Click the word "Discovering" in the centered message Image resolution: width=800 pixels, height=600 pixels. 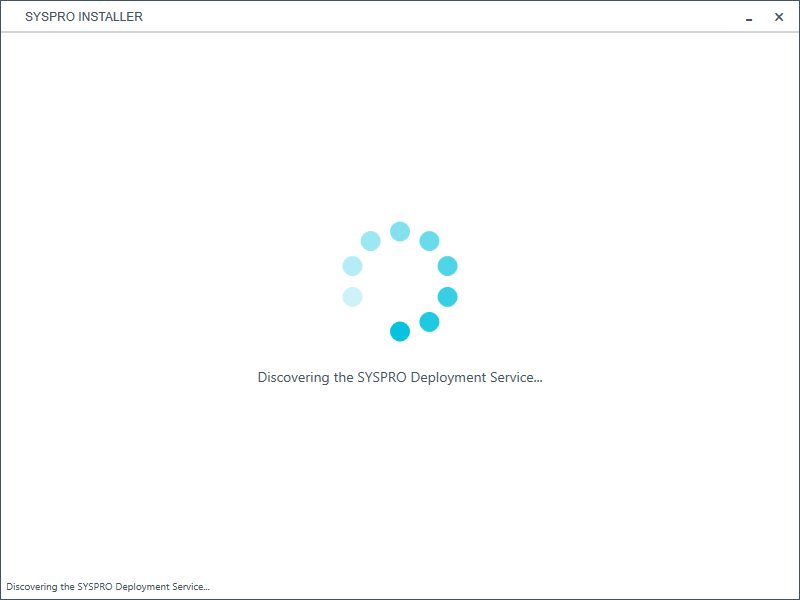click(293, 378)
